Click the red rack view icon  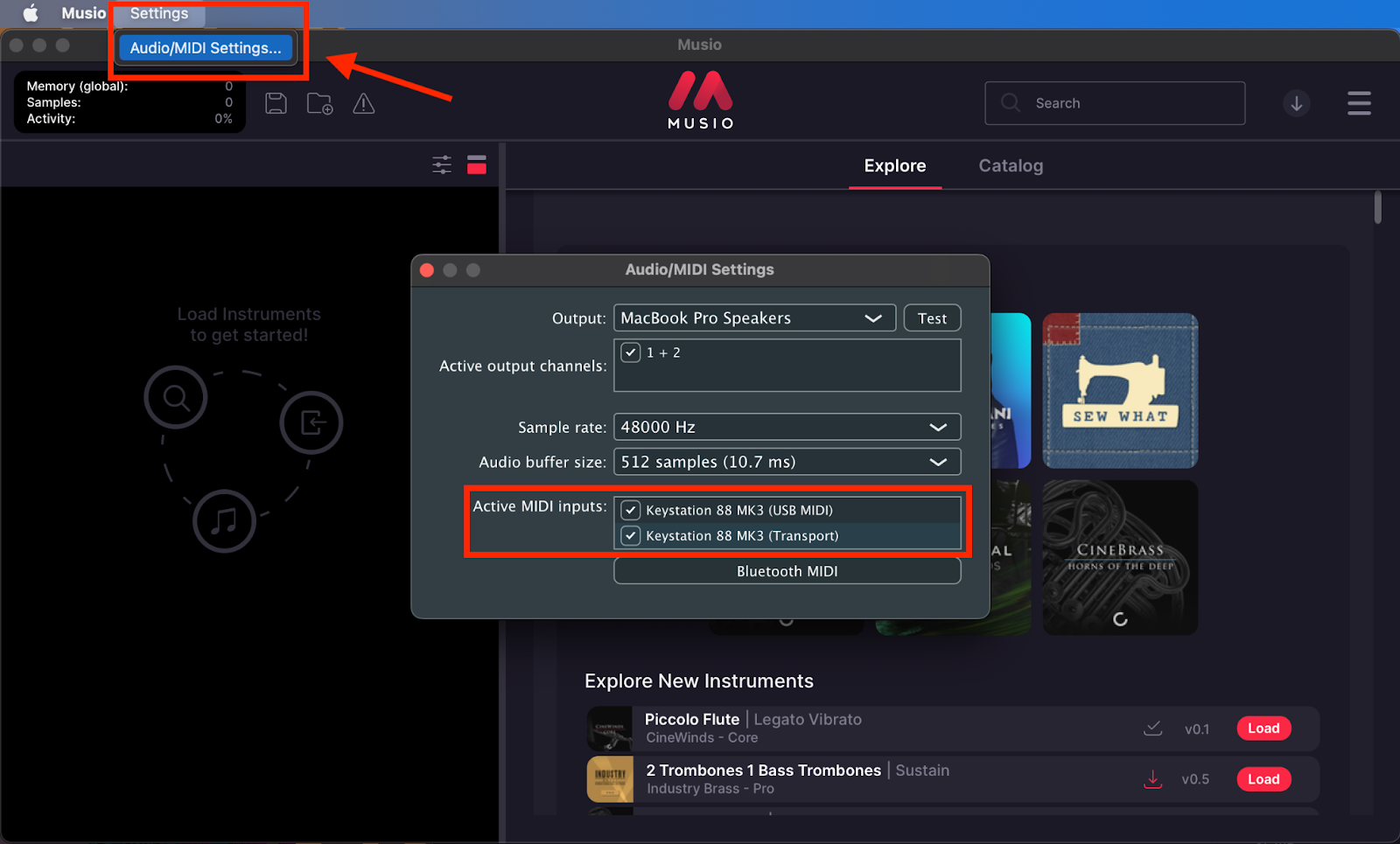pyautogui.click(x=477, y=164)
